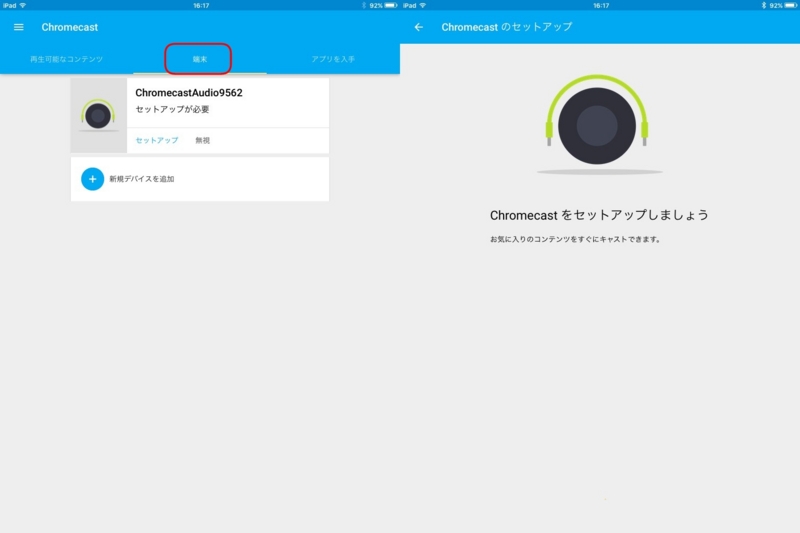
Task: Click セットアップが必要 status text
Action: 172,109
